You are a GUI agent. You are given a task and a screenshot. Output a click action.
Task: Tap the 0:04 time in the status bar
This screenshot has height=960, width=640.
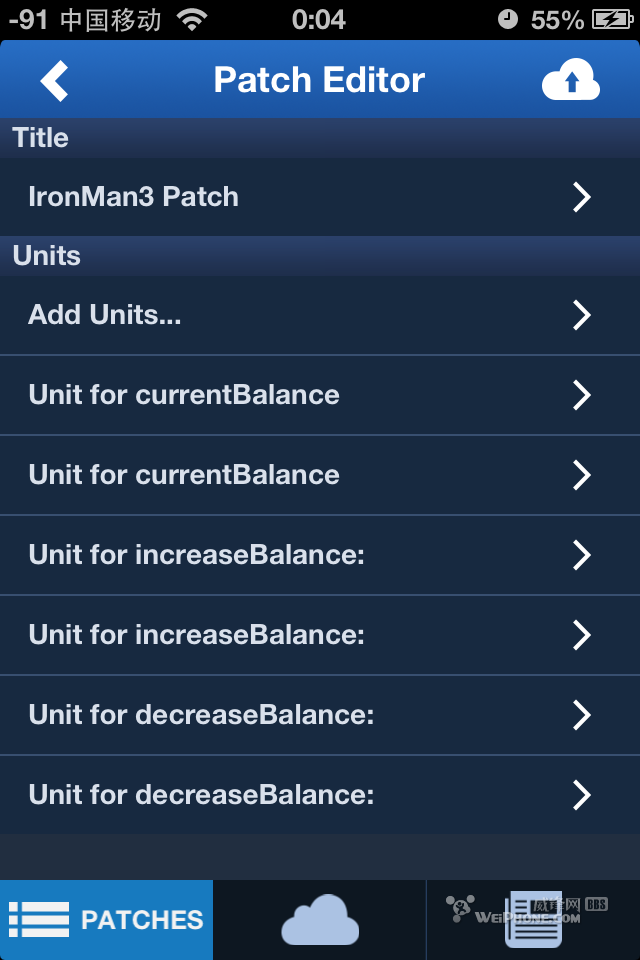click(319, 19)
